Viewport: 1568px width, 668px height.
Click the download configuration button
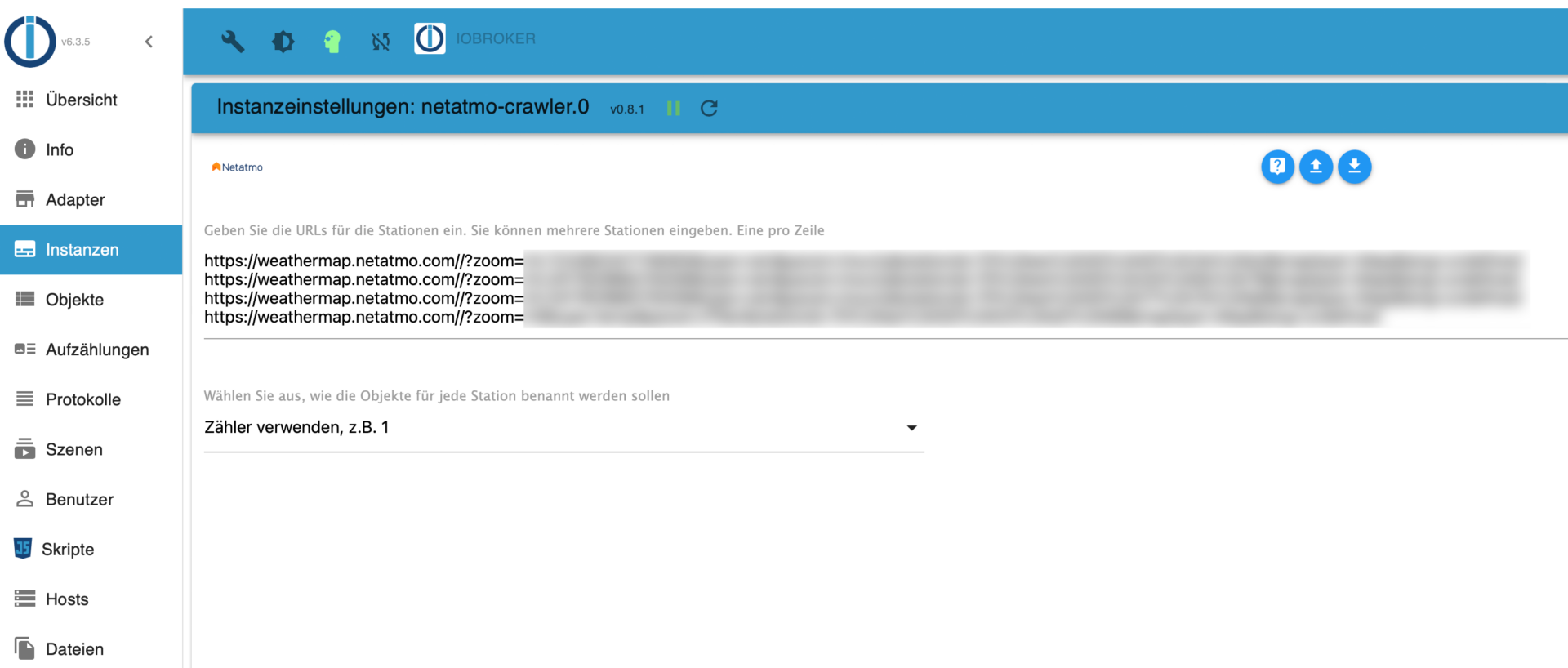(1354, 167)
